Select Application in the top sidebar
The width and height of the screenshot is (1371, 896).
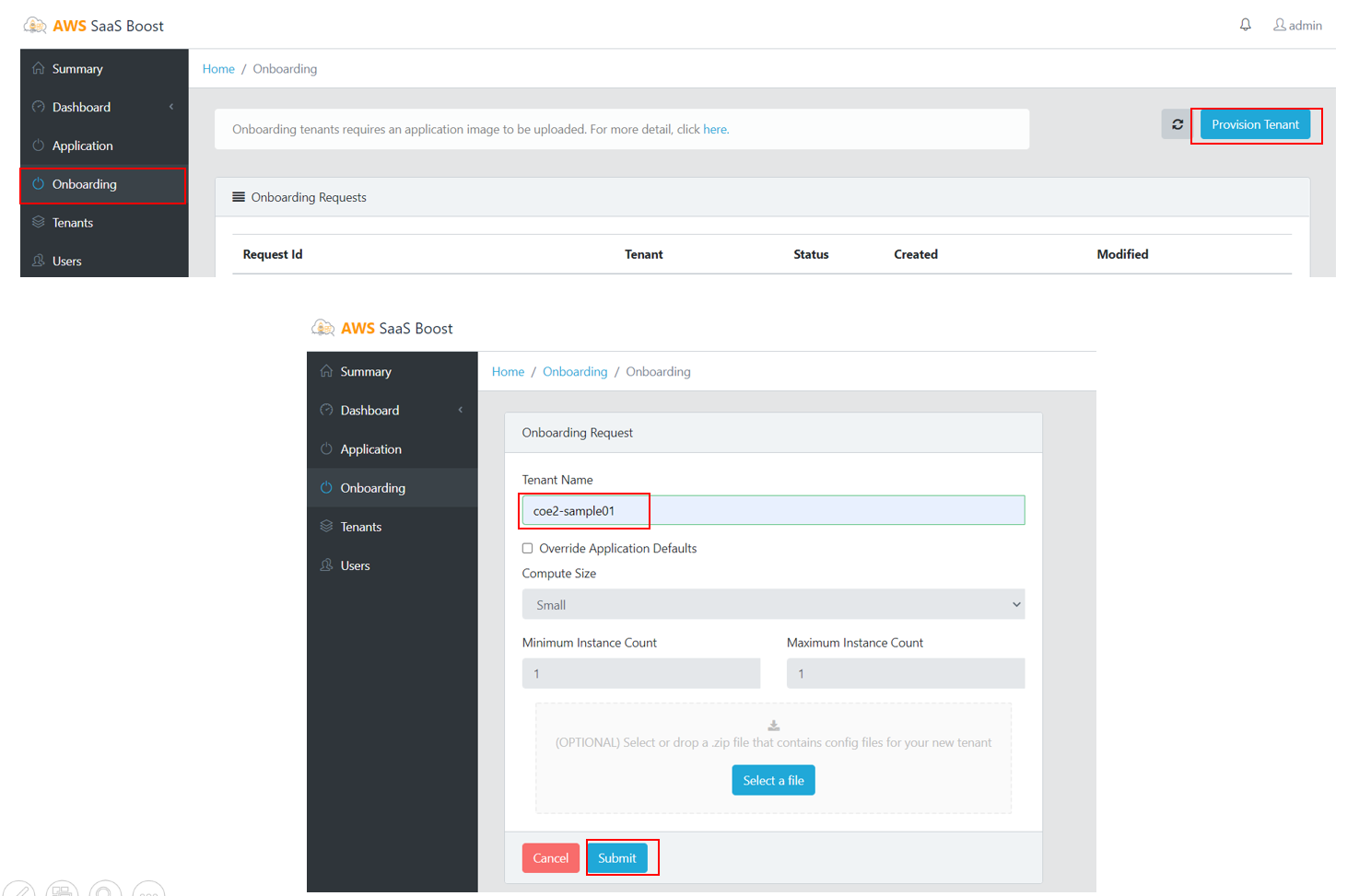coord(82,145)
